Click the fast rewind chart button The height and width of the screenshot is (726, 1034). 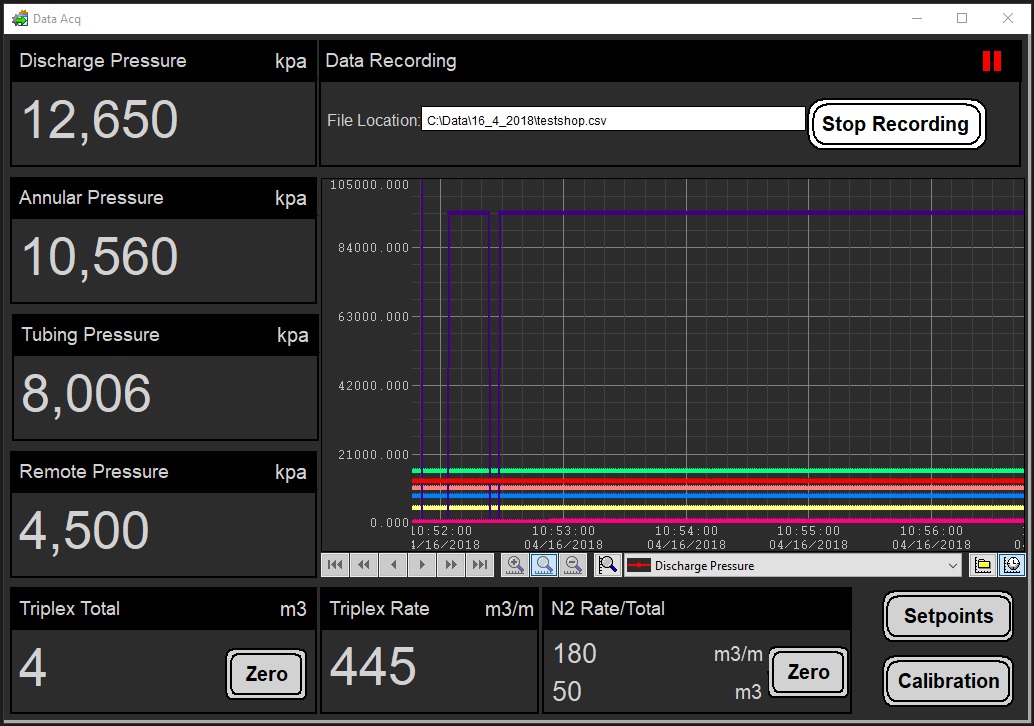(x=364, y=565)
